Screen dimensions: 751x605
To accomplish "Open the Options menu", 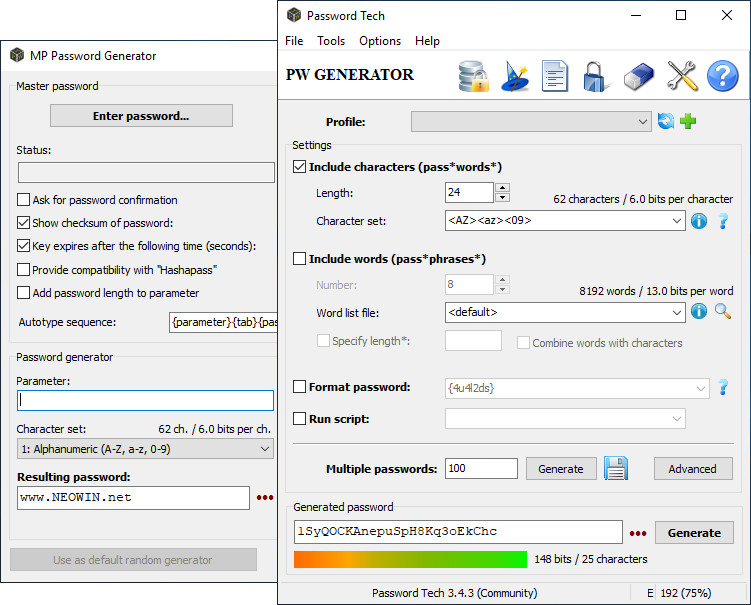I will click(x=380, y=41).
